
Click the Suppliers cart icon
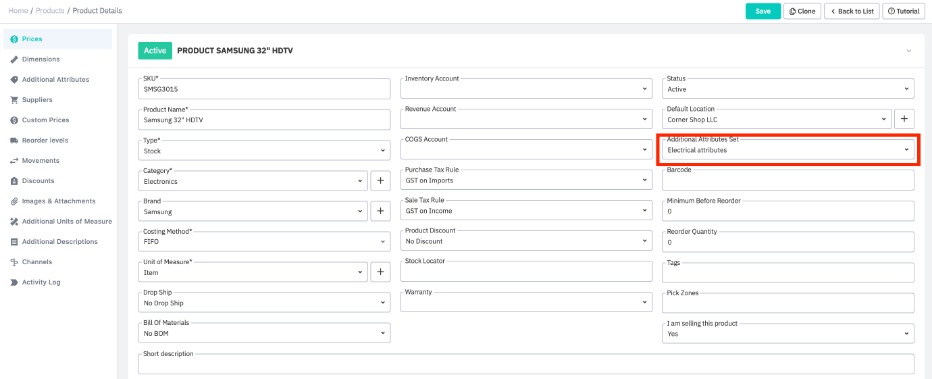point(14,100)
